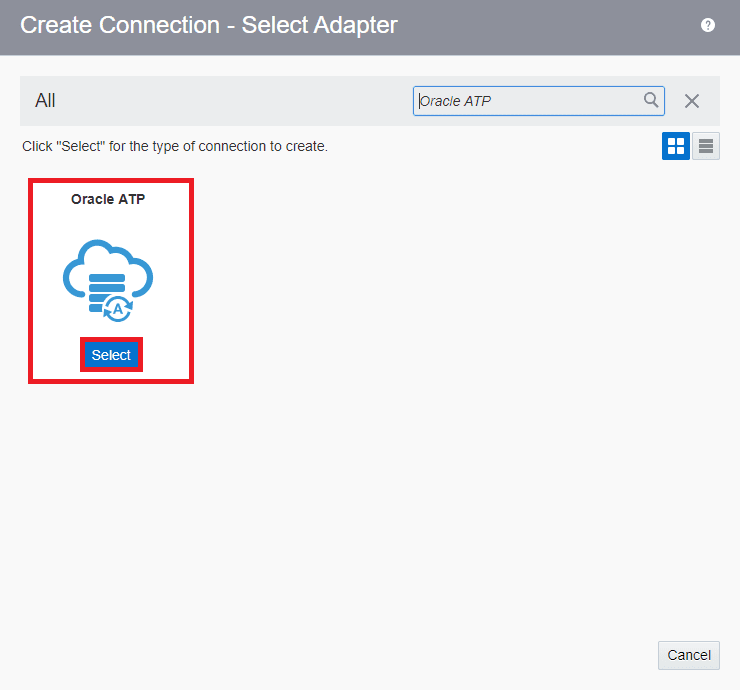Switch to list view
This screenshot has height=690, width=740.
coord(706,146)
